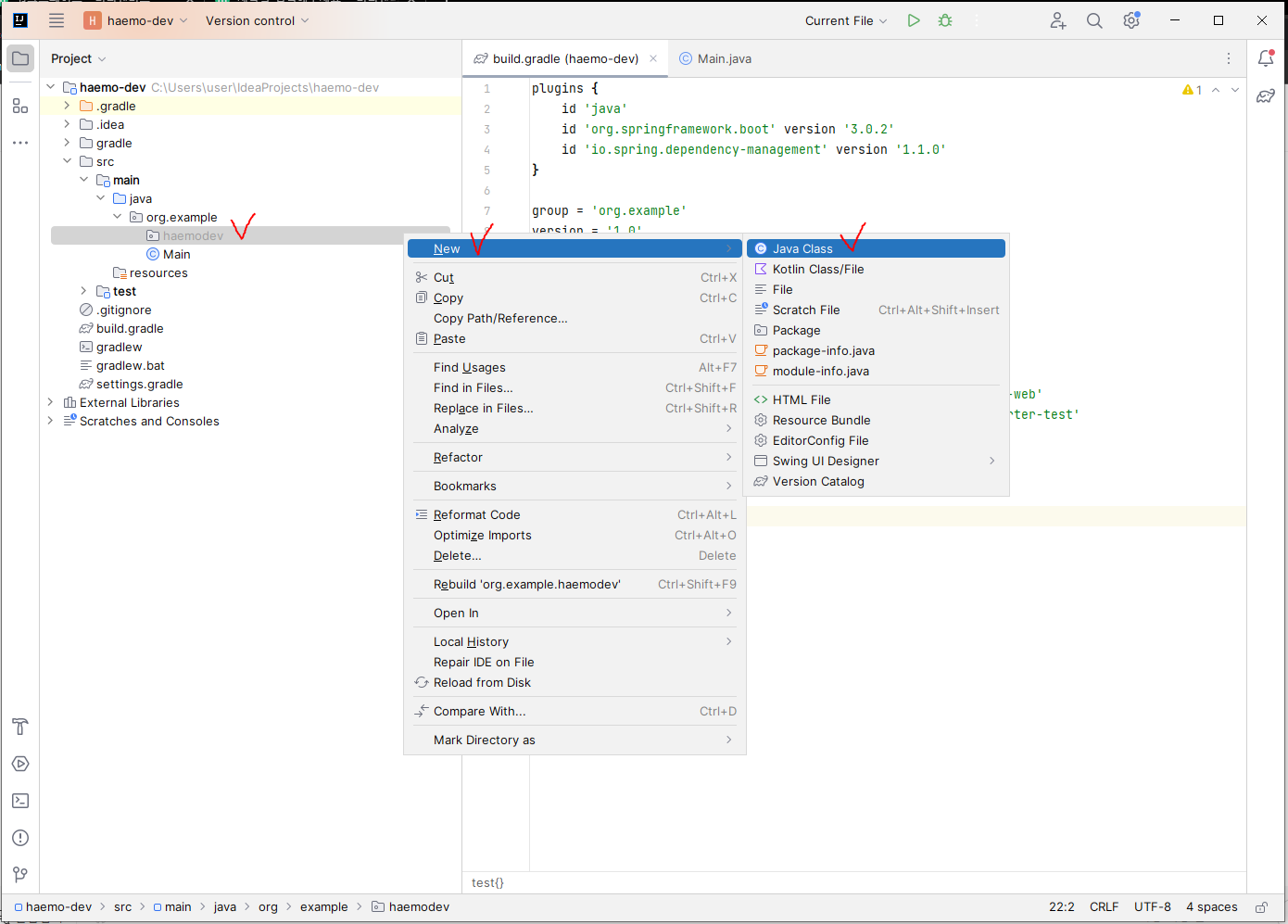Select Scratch File menu entry
The height and width of the screenshot is (924, 1288).
pyautogui.click(x=876, y=310)
